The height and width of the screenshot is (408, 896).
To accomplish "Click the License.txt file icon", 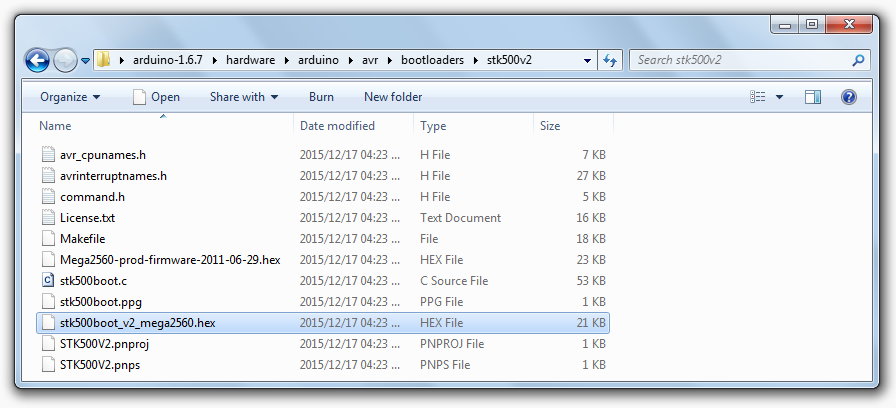I will coord(48,217).
